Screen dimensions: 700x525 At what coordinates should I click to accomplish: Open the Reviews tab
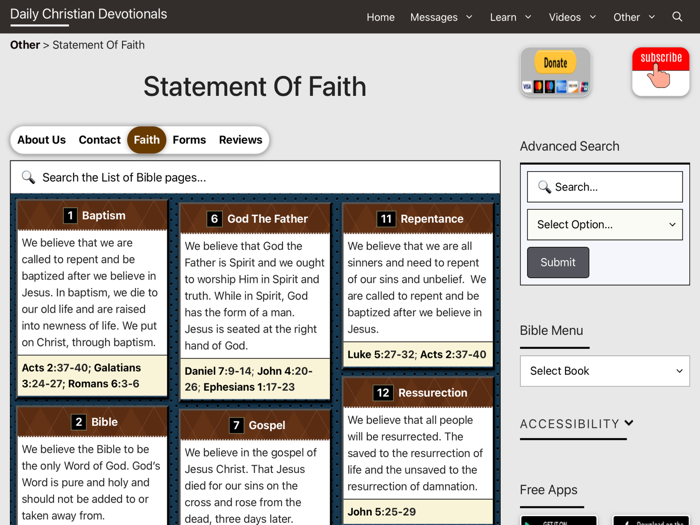pos(241,140)
